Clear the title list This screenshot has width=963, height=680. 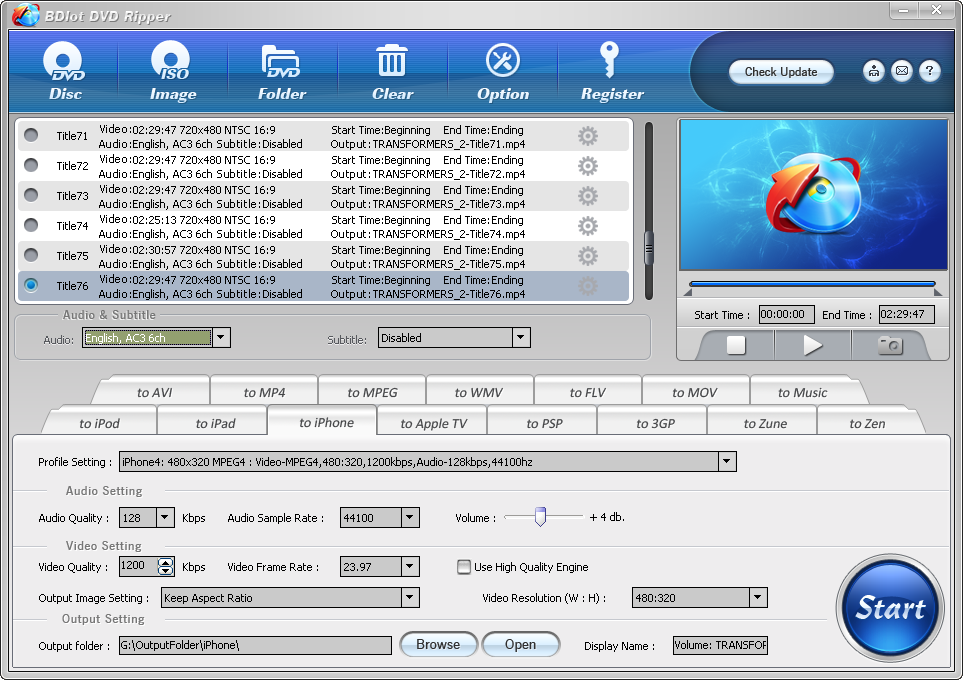coord(392,71)
